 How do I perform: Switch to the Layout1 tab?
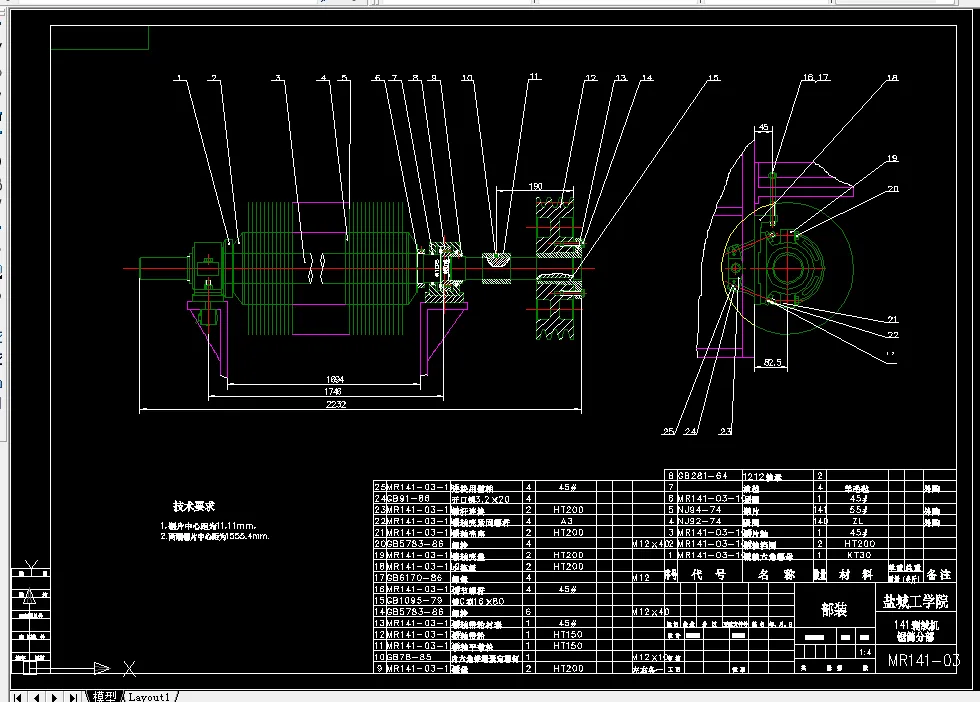(x=150, y=696)
